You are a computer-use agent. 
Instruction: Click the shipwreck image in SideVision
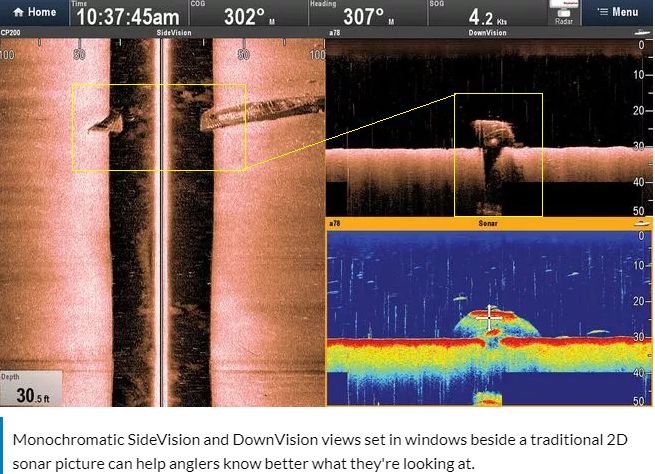coord(262,113)
